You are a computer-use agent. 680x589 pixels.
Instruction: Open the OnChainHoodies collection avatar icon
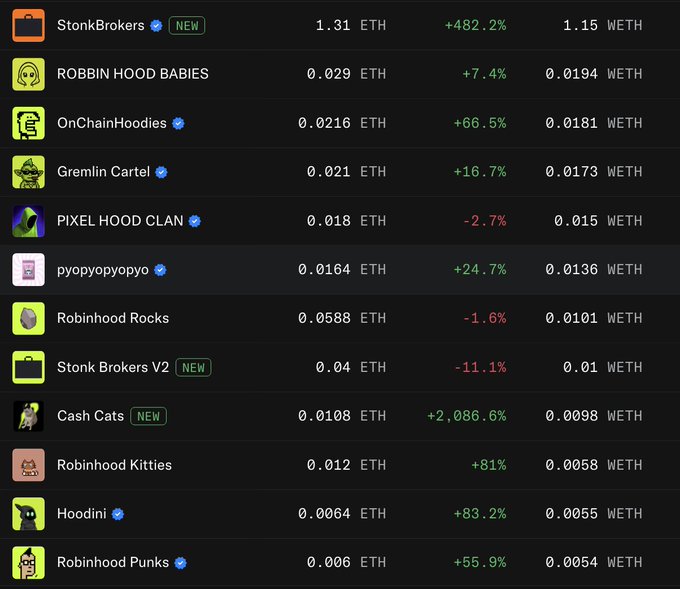tap(28, 123)
